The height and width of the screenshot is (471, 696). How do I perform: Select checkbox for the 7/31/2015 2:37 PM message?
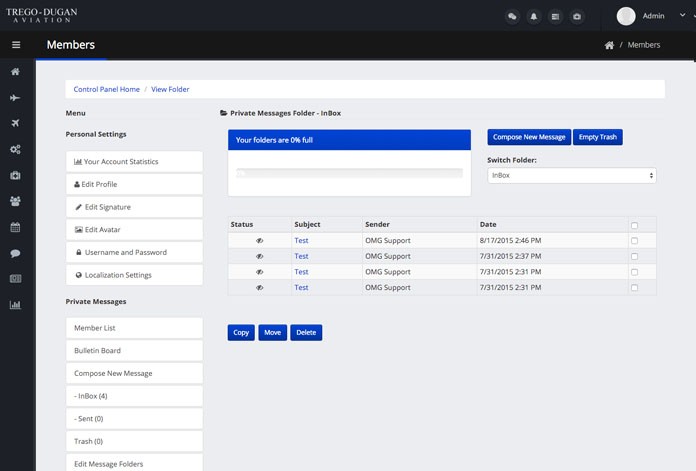point(634,256)
